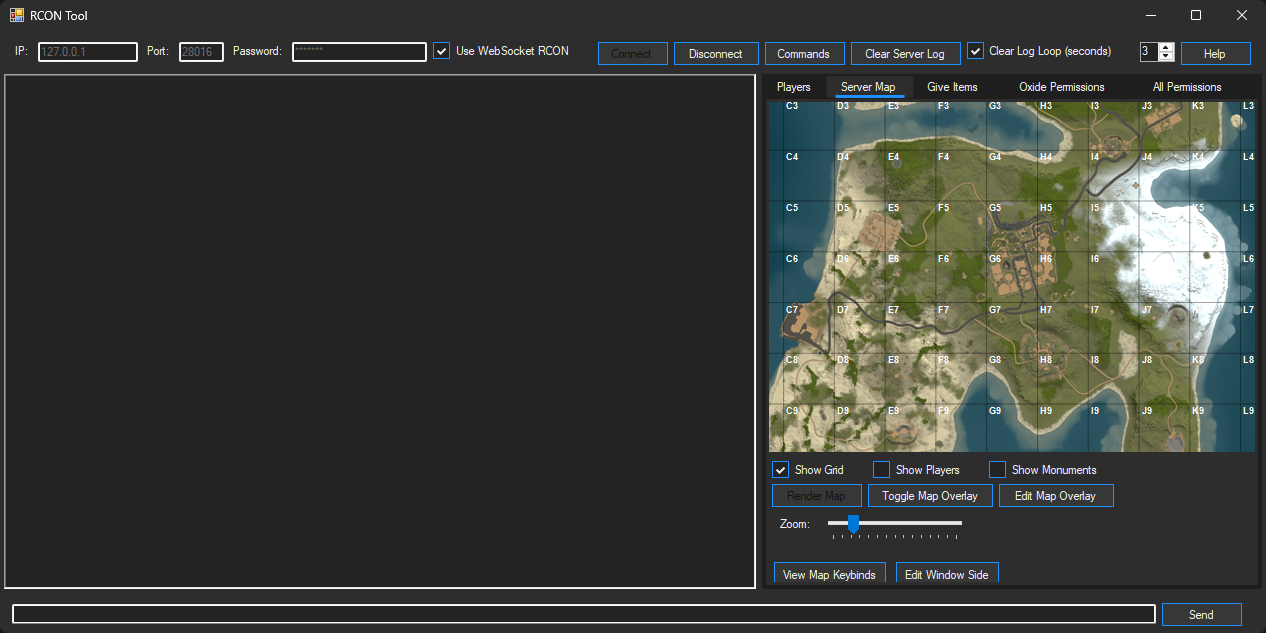Uncheck the Show Grid checkbox
The image size is (1266, 633).
[x=781, y=470]
